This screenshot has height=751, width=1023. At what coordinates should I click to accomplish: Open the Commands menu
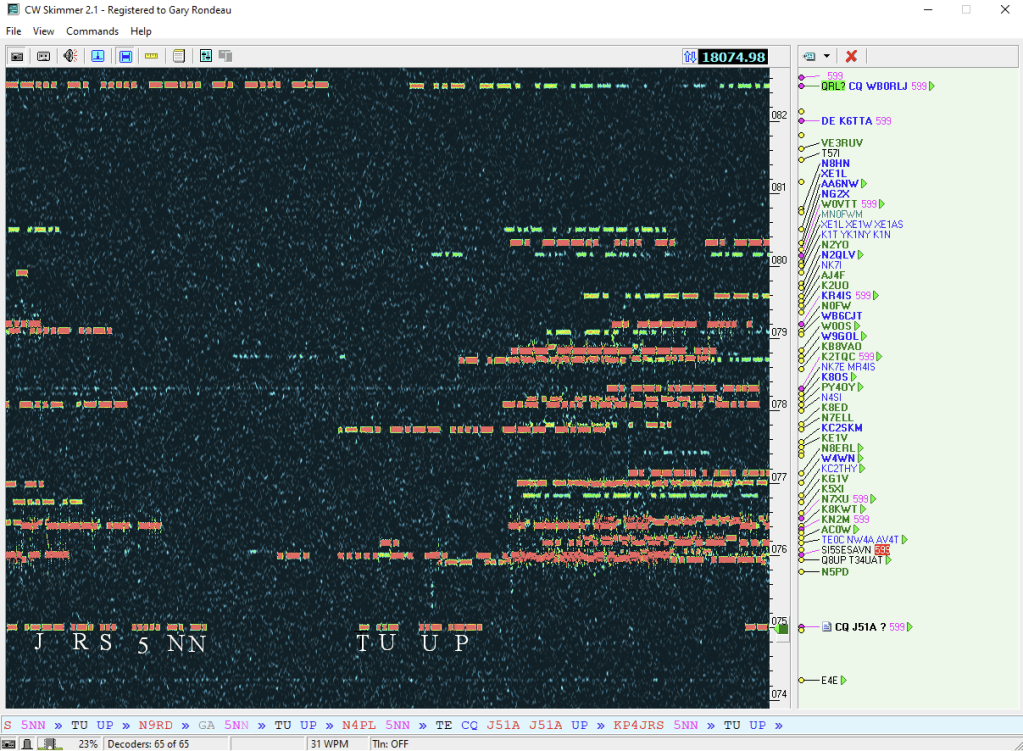92,31
